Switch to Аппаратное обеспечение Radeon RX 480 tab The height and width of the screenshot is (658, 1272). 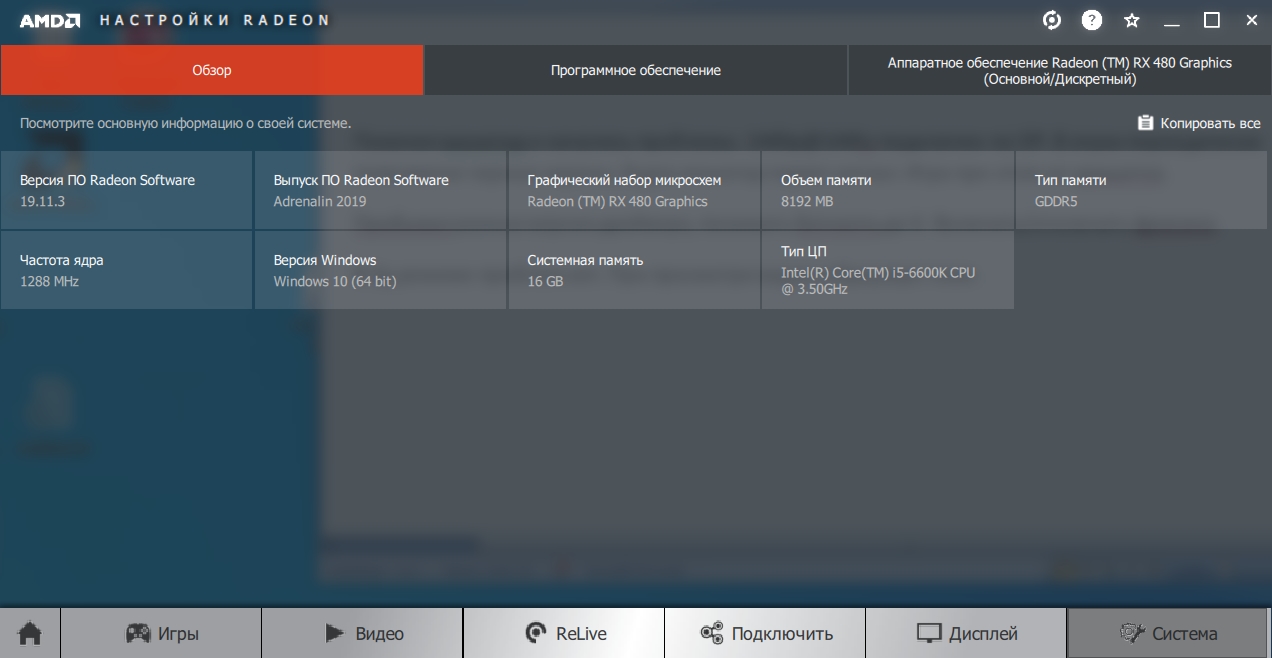click(x=1060, y=70)
